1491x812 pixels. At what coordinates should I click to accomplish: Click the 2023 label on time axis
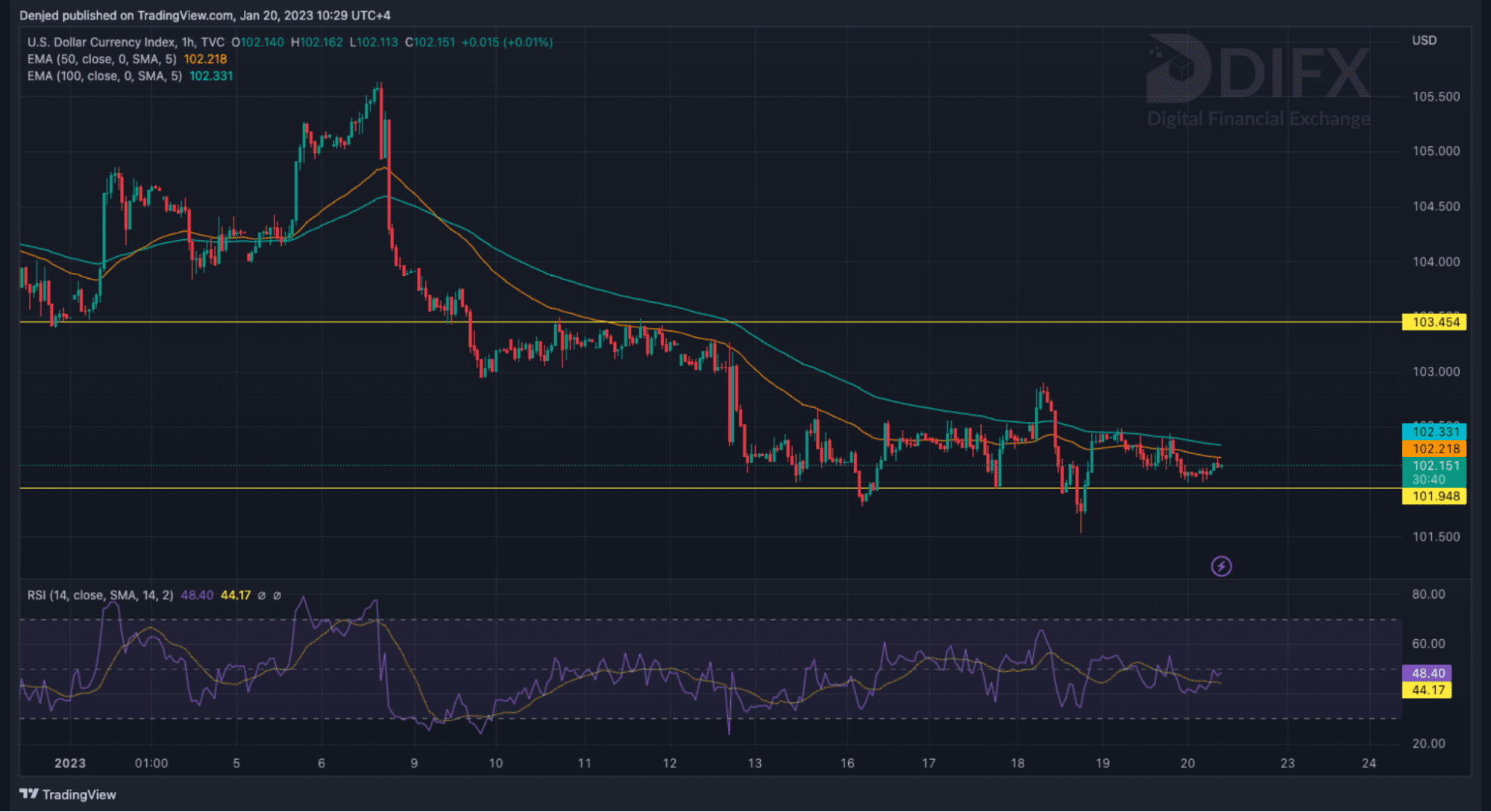coord(70,763)
